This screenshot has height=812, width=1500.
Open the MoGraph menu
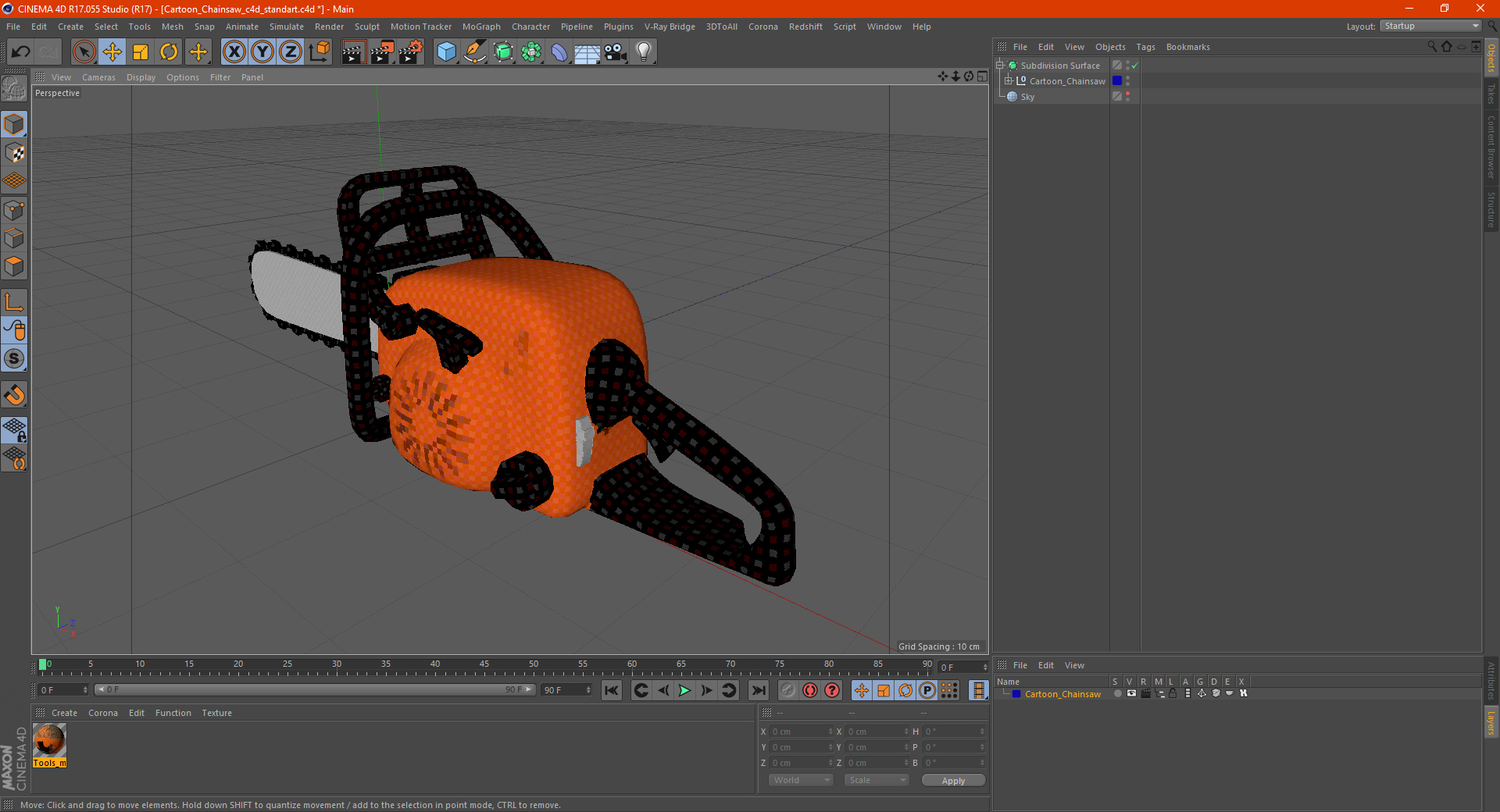(x=481, y=27)
